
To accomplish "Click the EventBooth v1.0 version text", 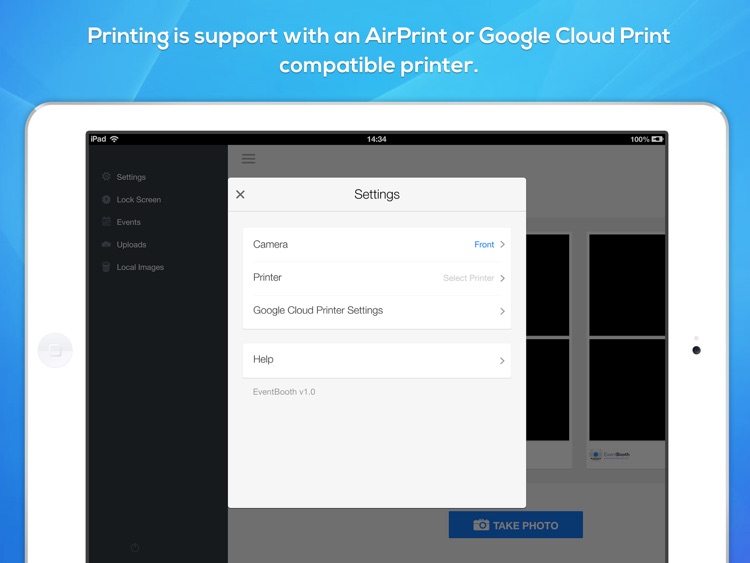I will click(284, 392).
